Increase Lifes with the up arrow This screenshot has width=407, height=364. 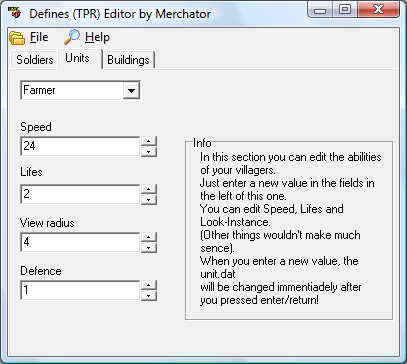click(x=149, y=189)
